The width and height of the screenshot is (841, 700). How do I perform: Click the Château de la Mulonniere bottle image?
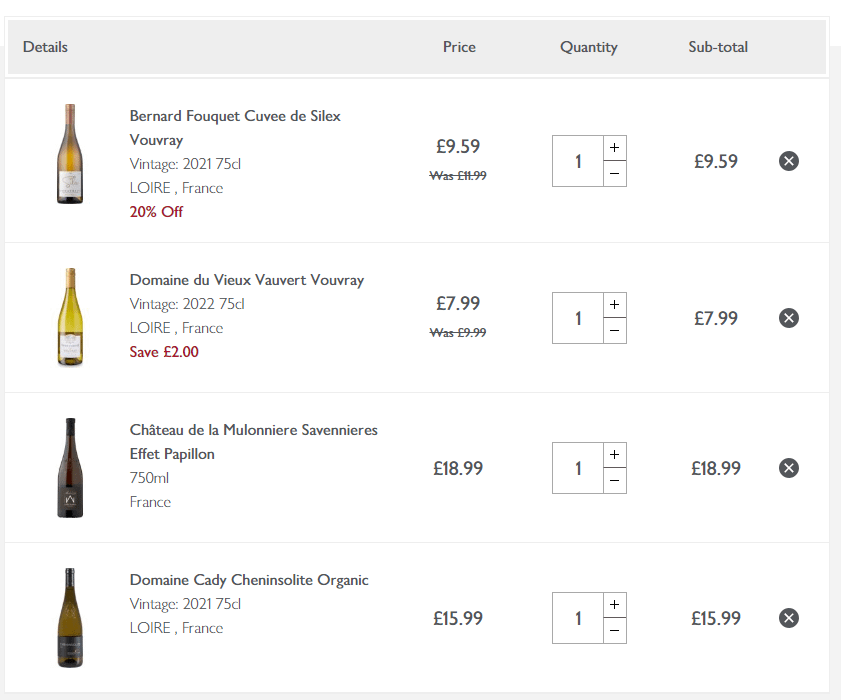tap(69, 467)
